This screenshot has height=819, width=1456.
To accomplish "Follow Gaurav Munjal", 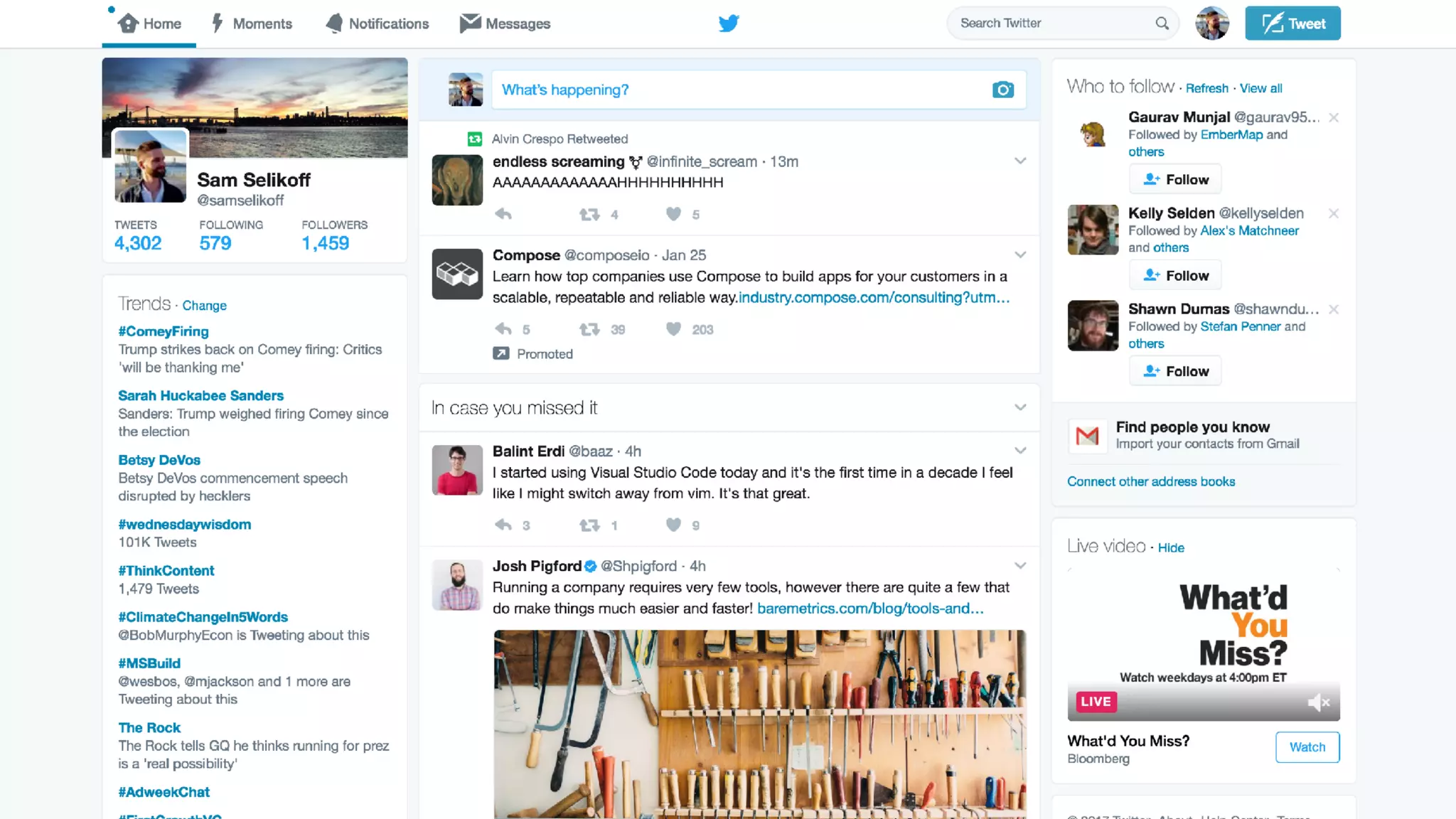I will pos(1175,179).
